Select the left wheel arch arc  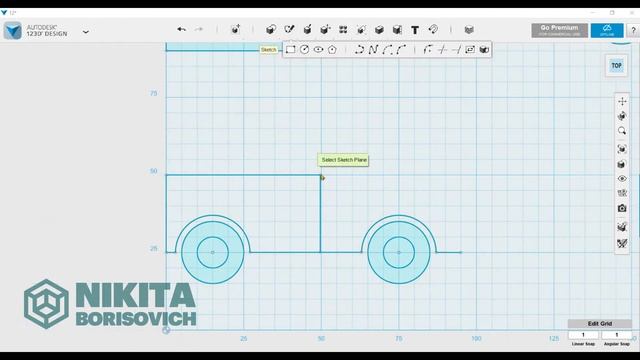point(213,216)
